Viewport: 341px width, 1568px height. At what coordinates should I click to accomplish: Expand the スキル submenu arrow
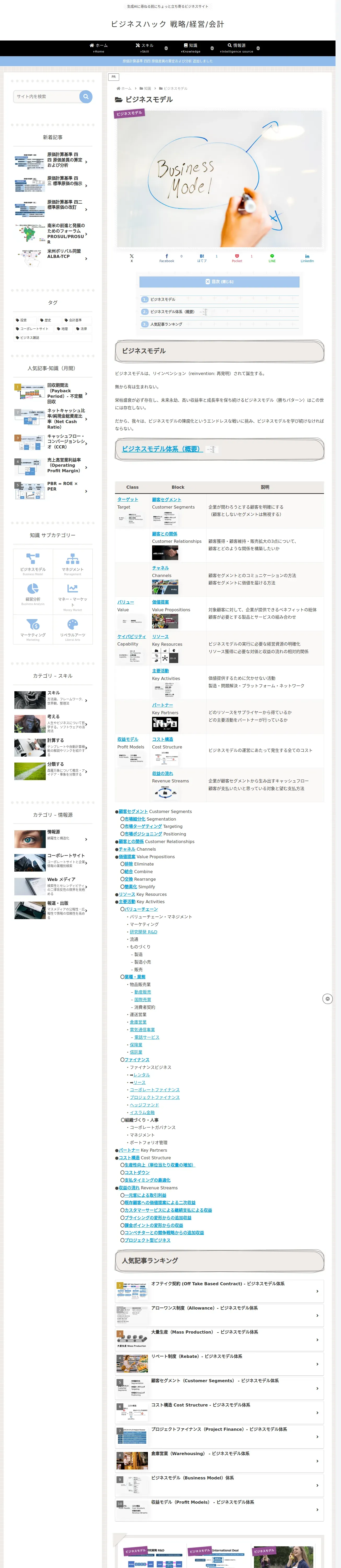click(x=166, y=48)
